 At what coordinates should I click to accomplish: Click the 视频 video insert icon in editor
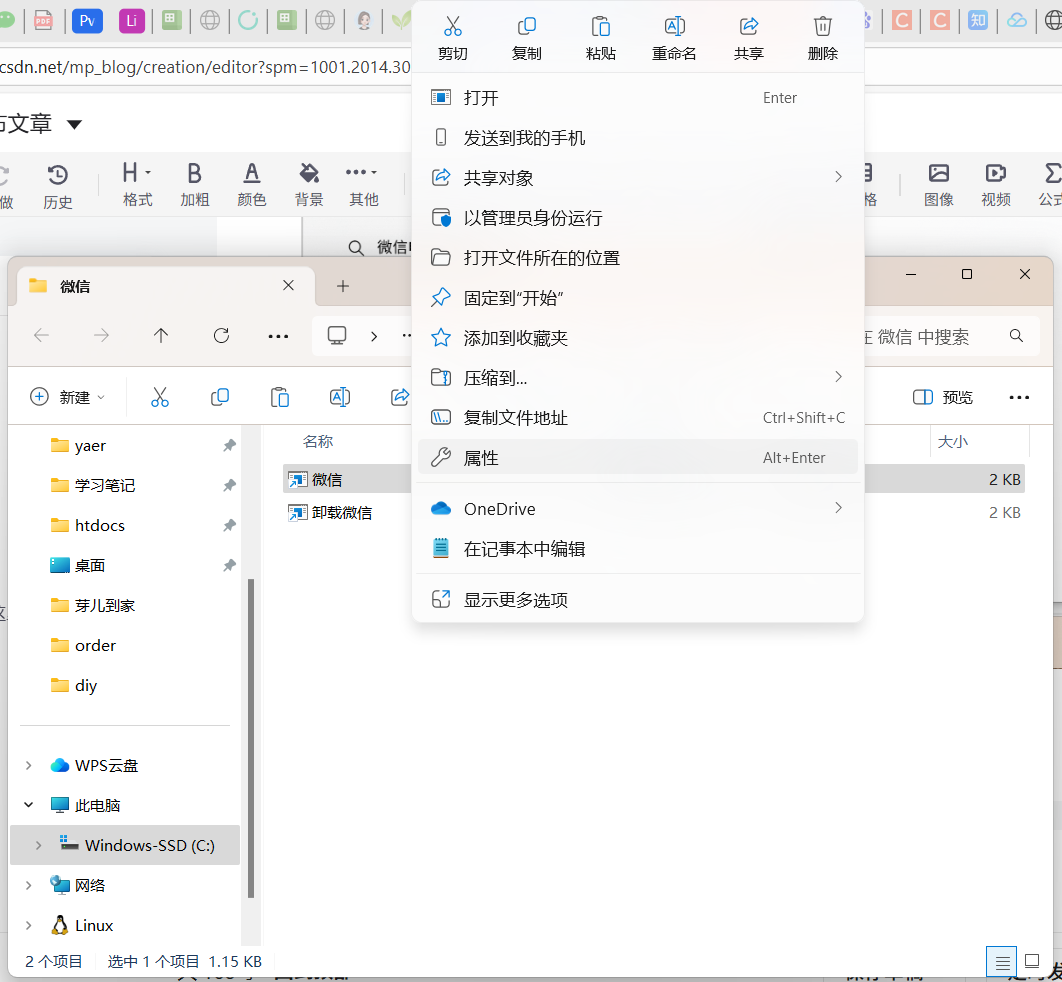coord(996,184)
